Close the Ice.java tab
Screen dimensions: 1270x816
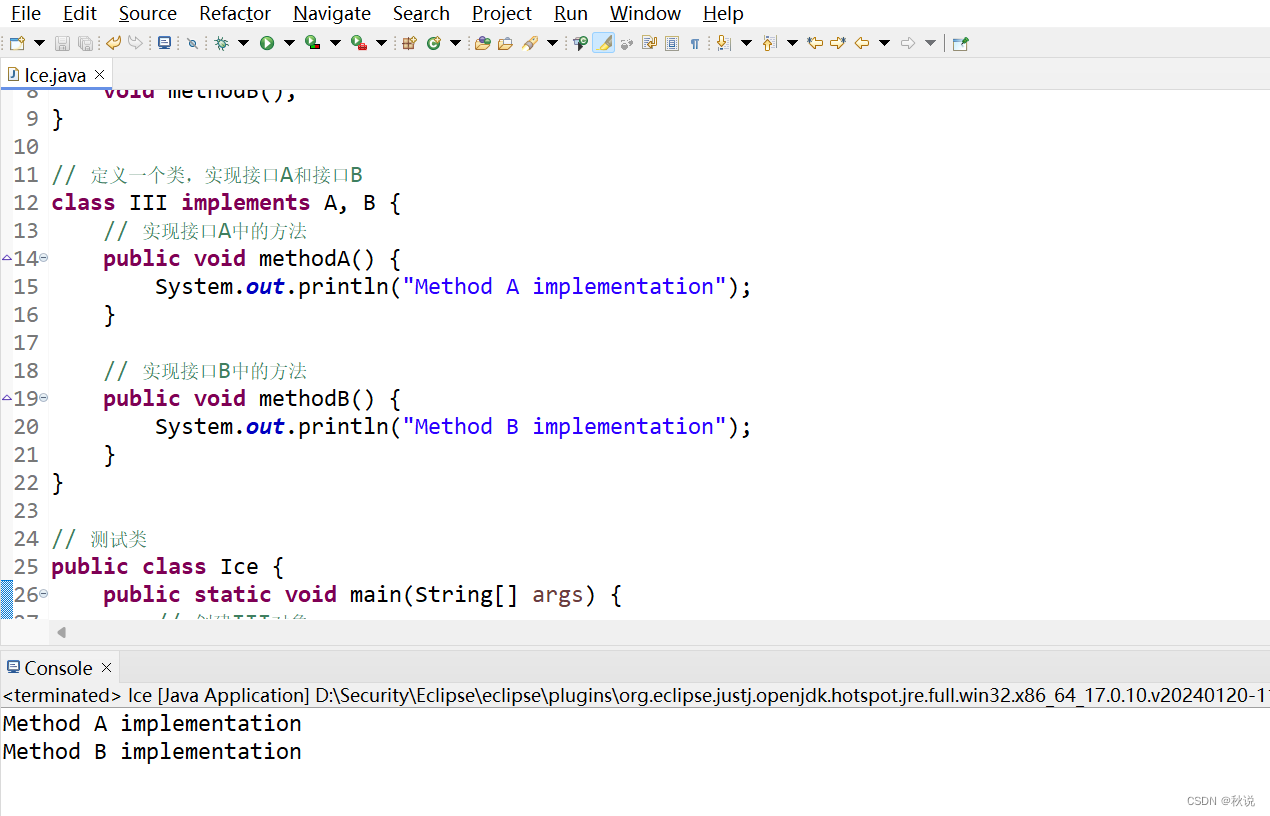101,75
